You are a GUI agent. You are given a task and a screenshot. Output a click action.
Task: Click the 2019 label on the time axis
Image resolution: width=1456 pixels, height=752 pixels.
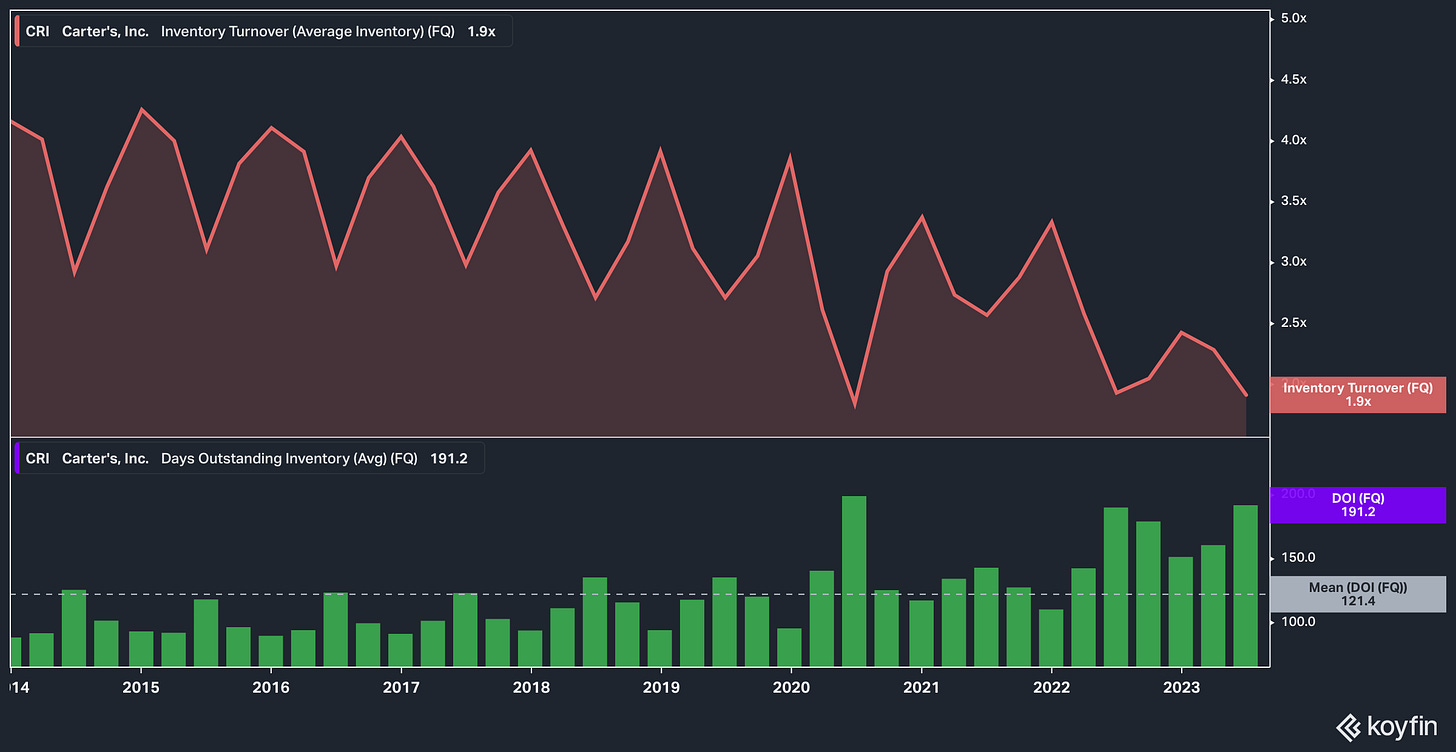[x=660, y=688]
